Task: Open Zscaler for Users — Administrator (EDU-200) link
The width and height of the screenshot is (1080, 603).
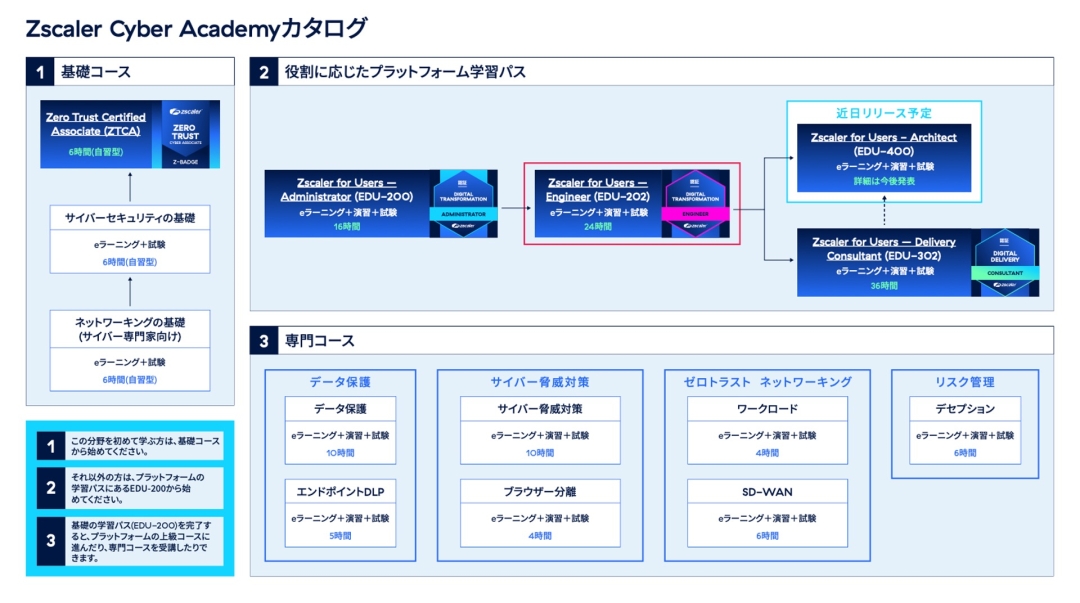Action: click(x=346, y=189)
